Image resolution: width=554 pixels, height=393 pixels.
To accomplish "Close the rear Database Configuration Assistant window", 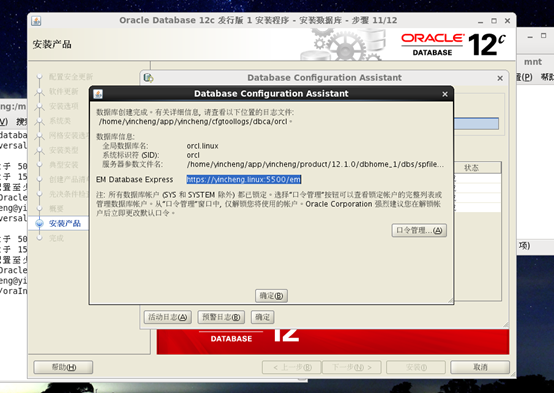I will pyautogui.click(x=500, y=78).
